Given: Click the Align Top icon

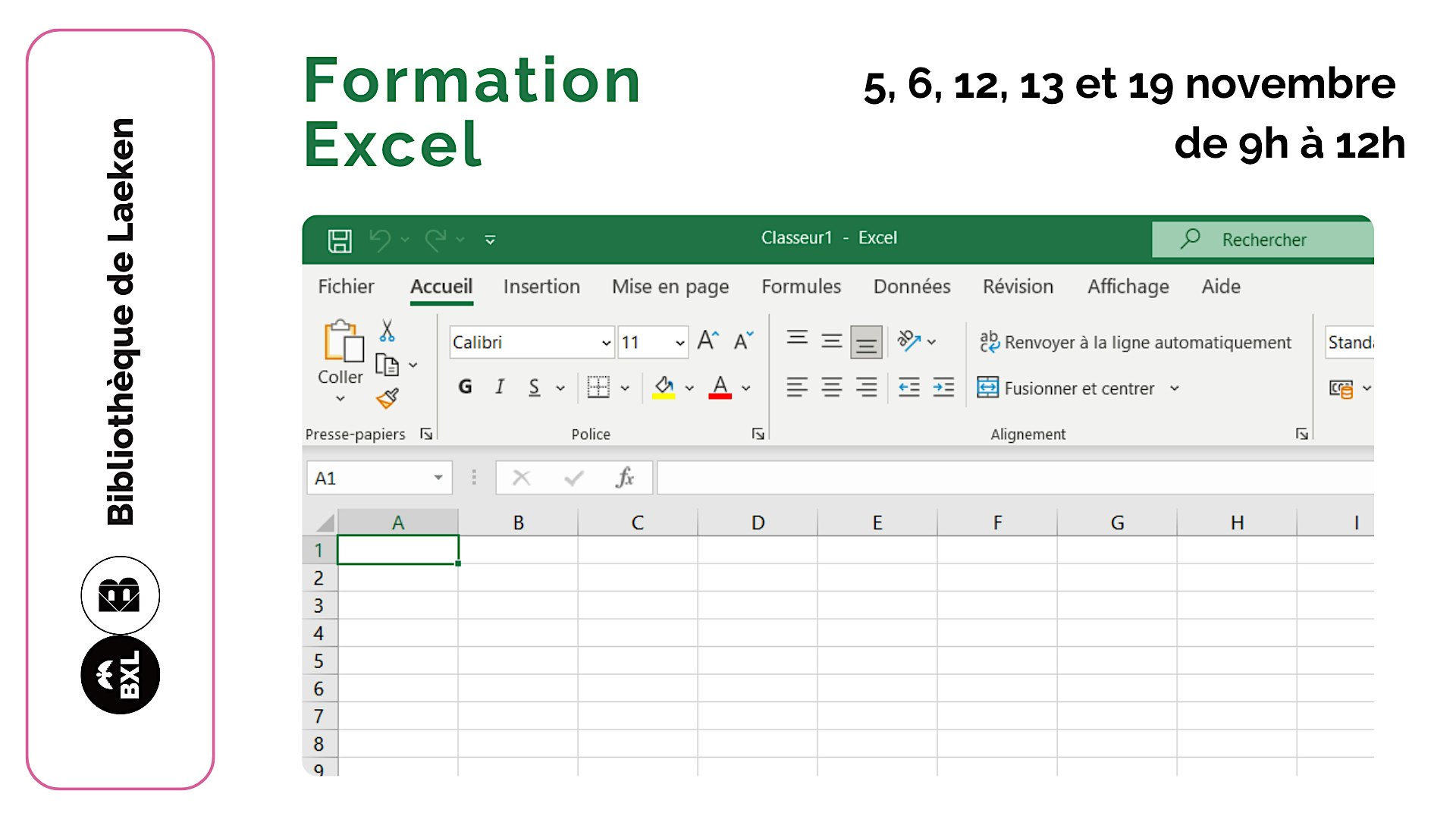Looking at the screenshot, I should [797, 339].
